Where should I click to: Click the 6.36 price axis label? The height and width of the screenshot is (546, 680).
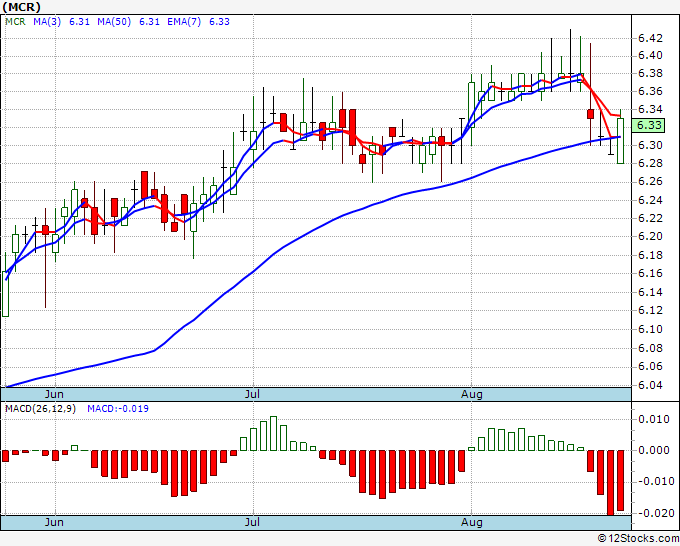coord(650,91)
